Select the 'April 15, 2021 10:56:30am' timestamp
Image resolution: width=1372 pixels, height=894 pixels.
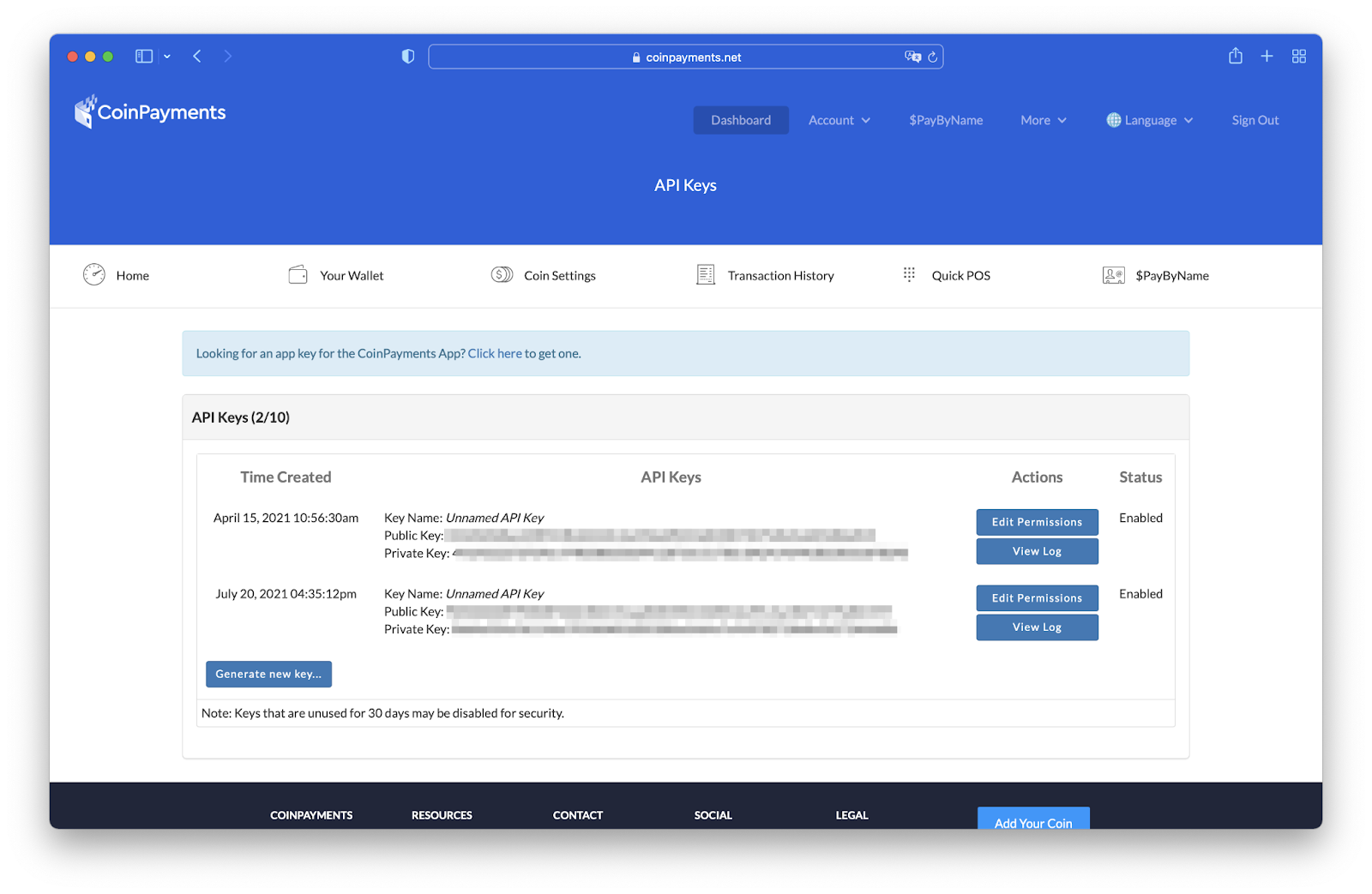[286, 518]
